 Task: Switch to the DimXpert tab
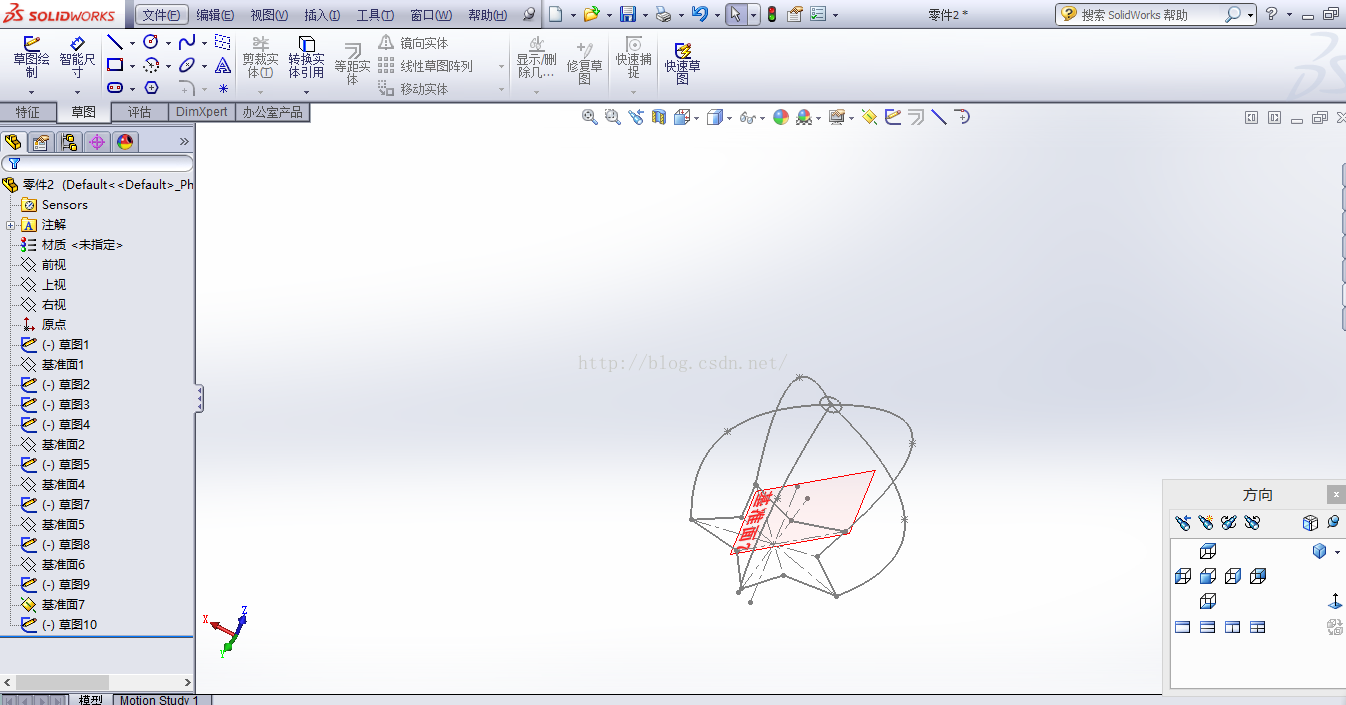(201, 112)
